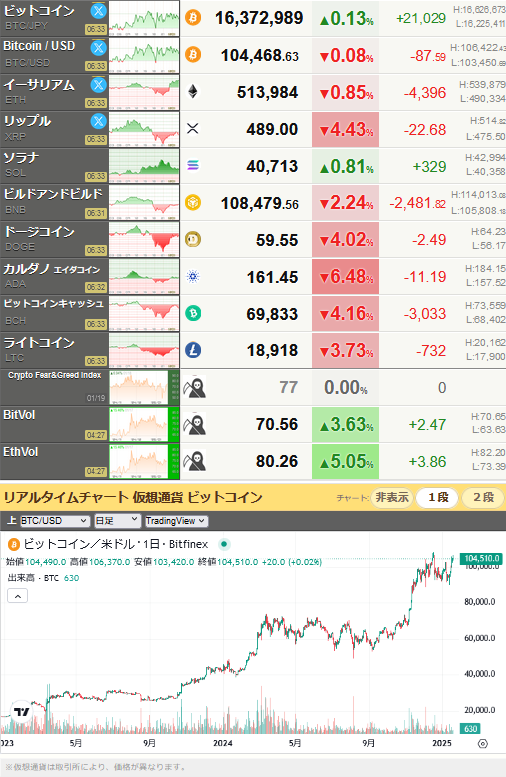Click the X icon in the リップル row
Viewport: 506px width, 777px height.
(x=99, y=121)
